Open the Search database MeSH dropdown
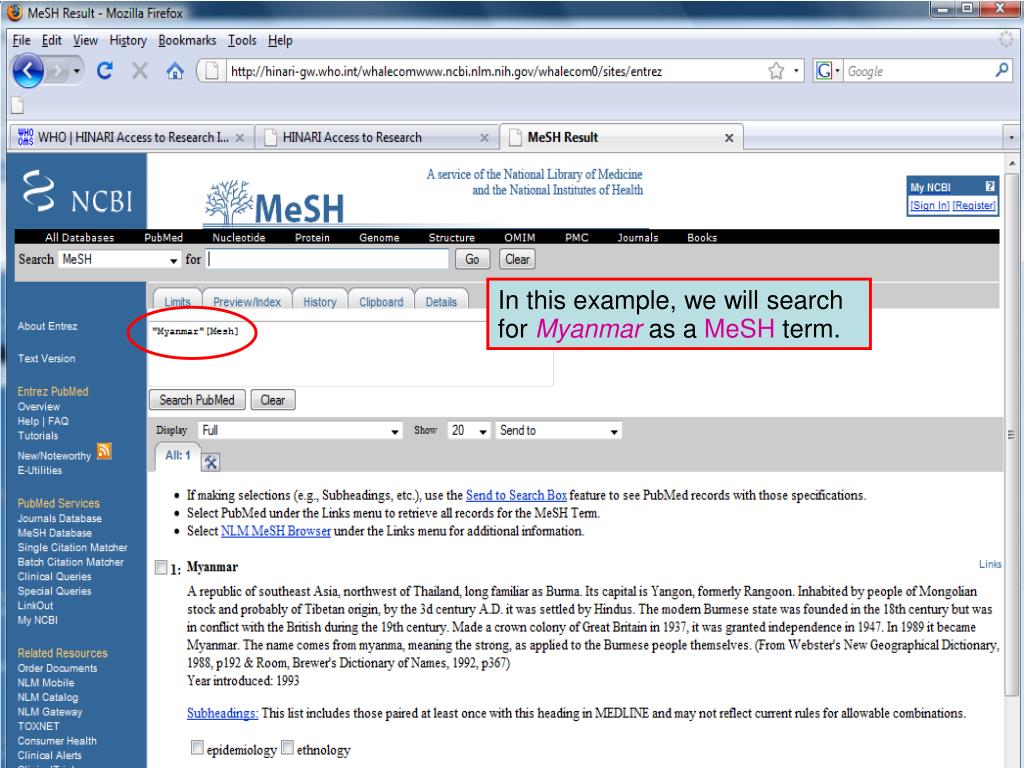Screen dimensions: 1024x768 click(x=120, y=259)
